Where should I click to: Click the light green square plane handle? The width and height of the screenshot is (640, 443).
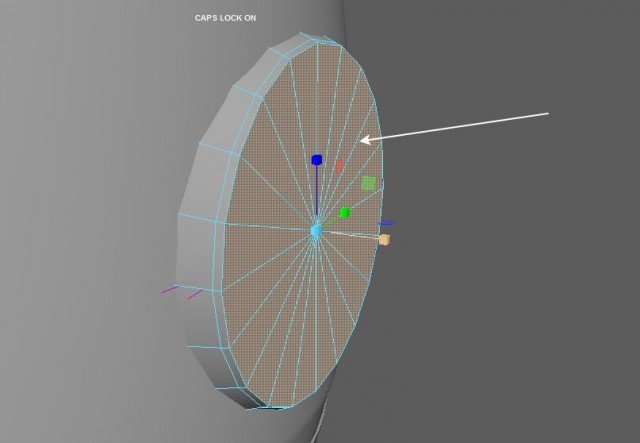pyautogui.click(x=368, y=183)
